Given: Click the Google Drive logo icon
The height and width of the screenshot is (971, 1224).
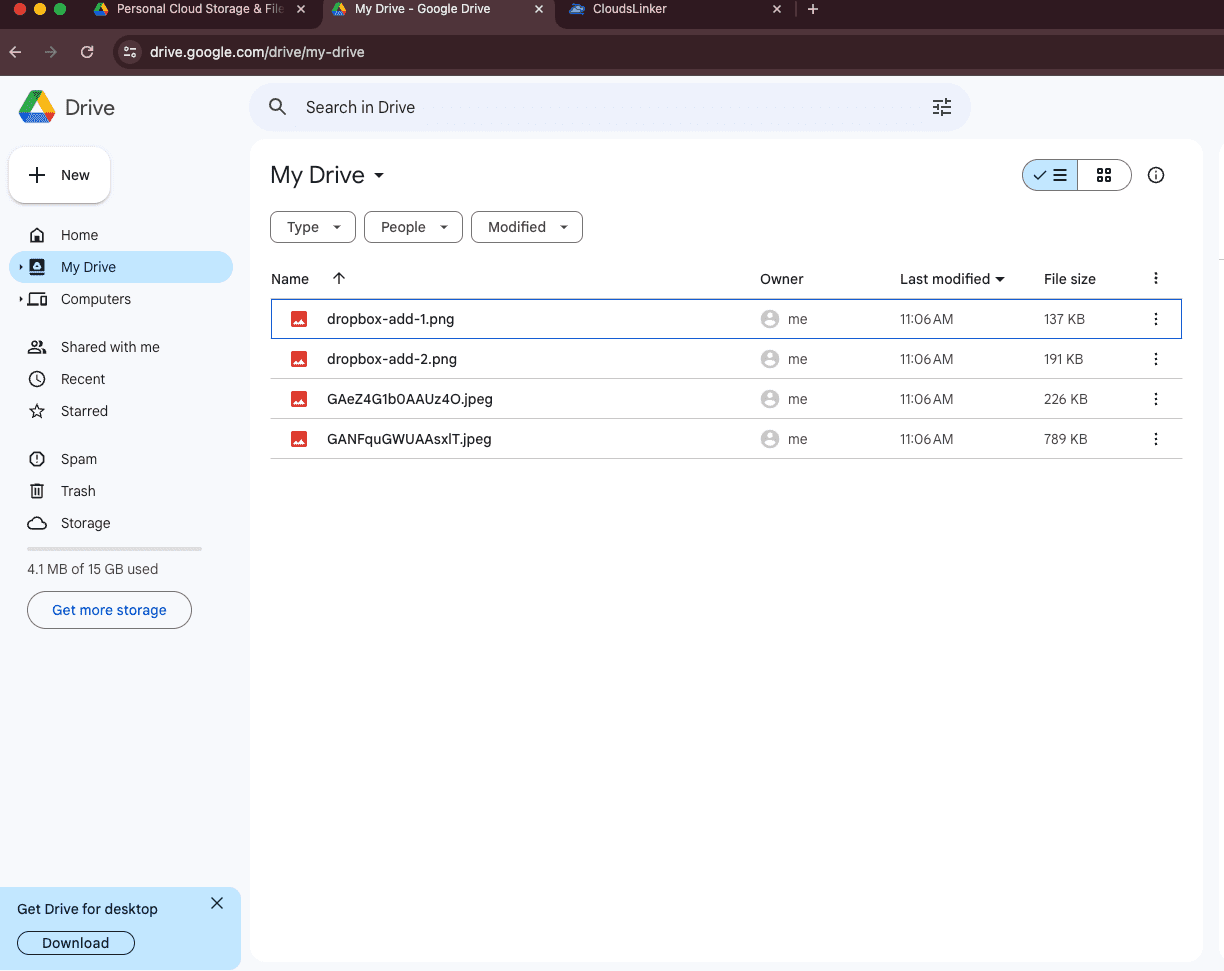Looking at the screenshot, I should click(37, 107).
